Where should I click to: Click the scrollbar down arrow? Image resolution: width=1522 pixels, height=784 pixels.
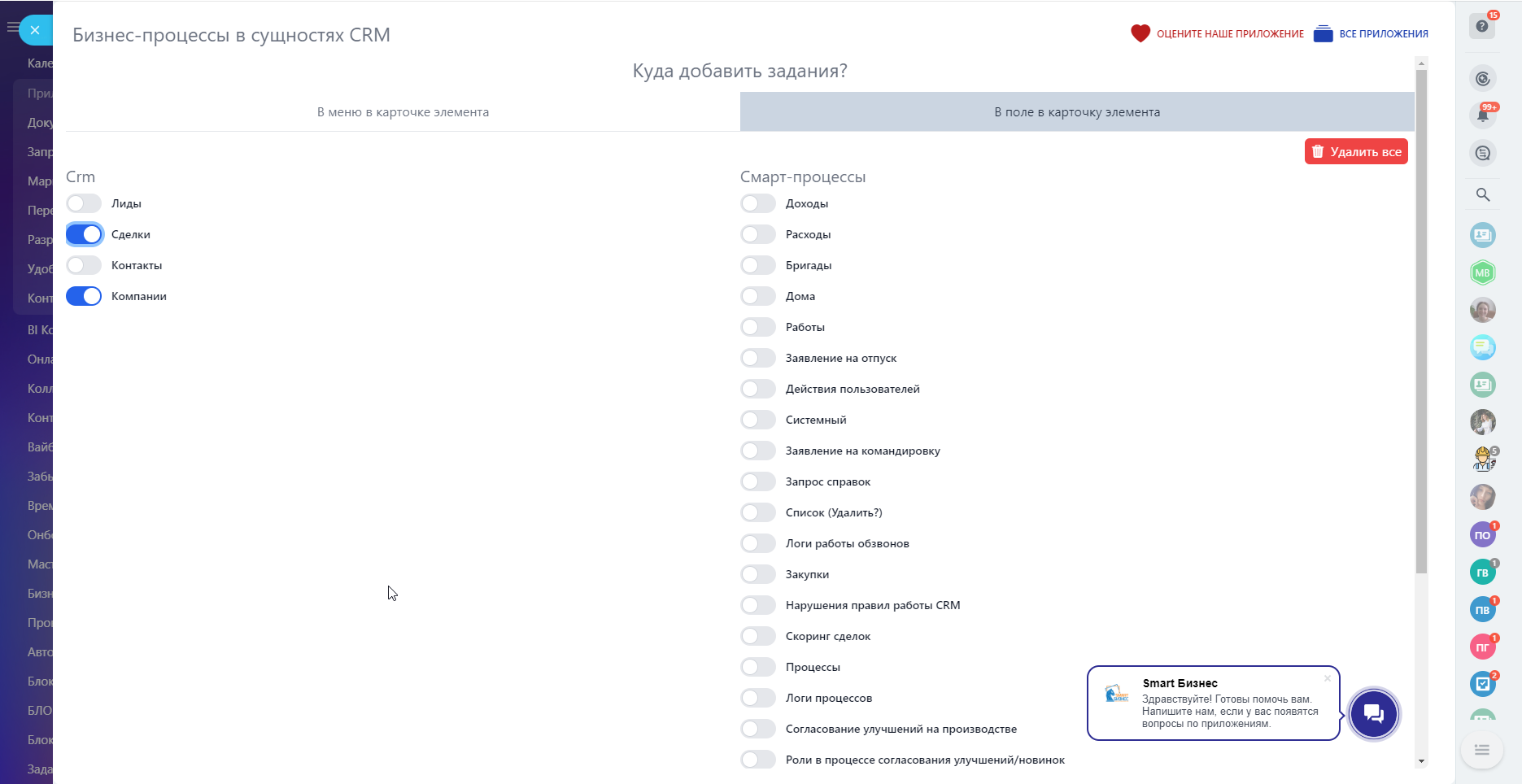(x=1421, y=761)
